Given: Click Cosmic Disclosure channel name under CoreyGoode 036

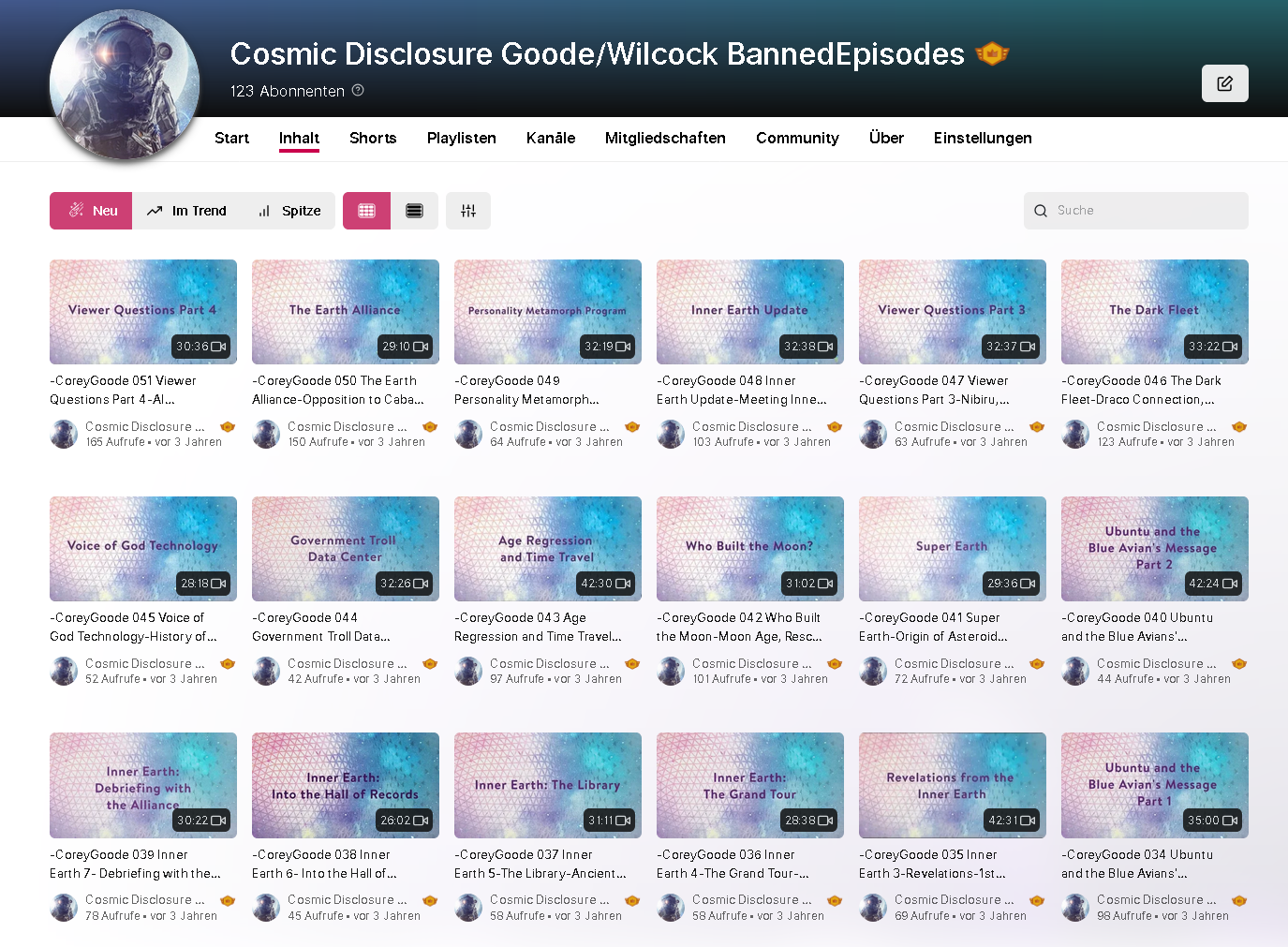Looking at the screenshot, I should coord(751,899).
